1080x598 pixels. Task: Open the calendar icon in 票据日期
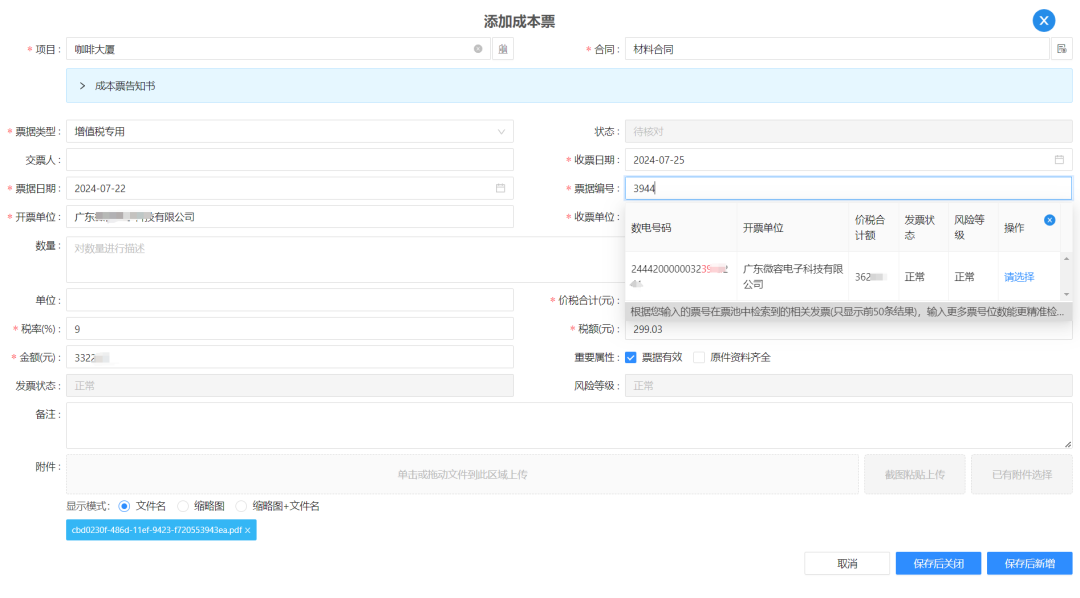tap(500, 188)
